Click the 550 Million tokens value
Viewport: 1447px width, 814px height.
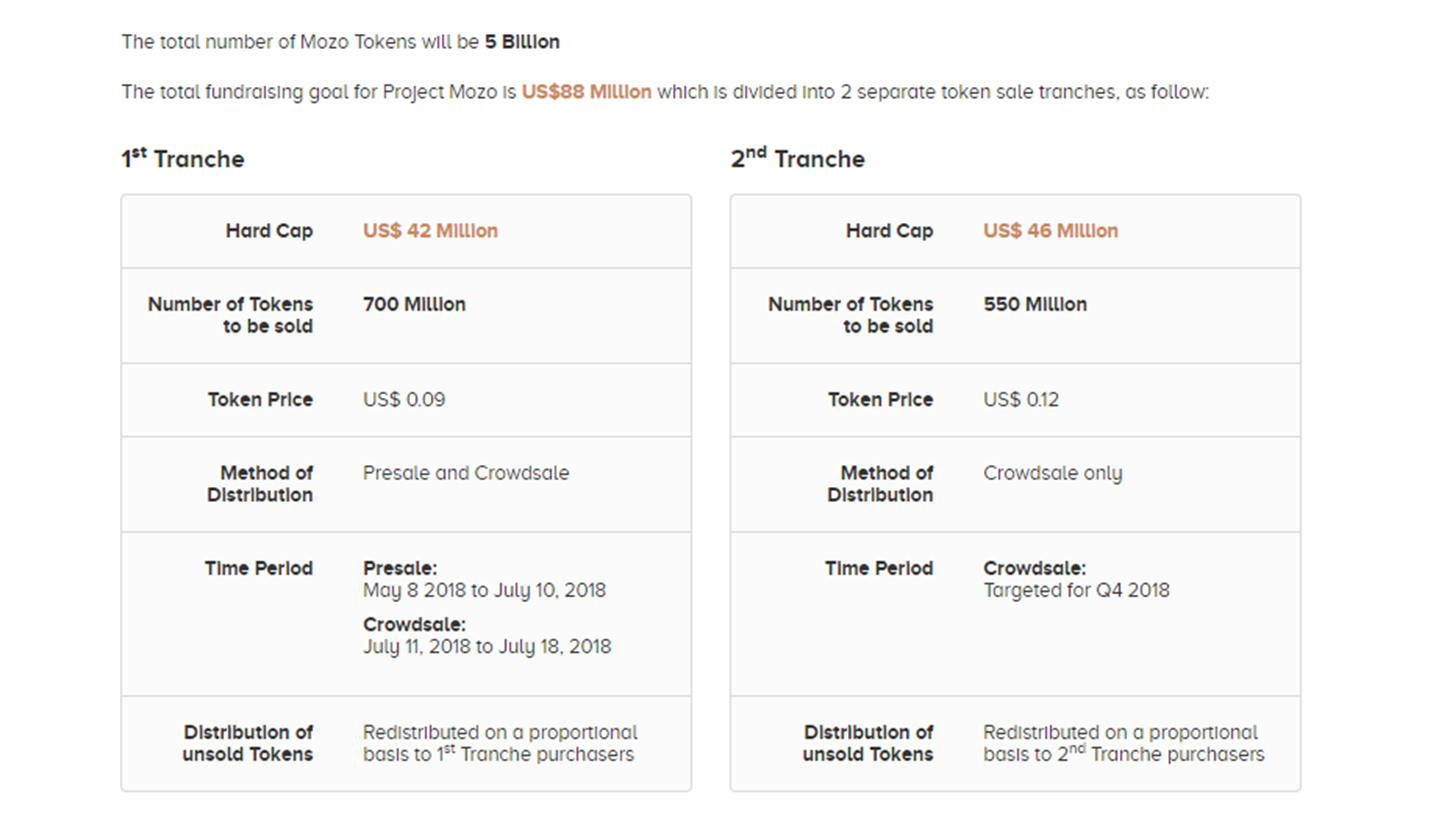[x=1034, y=304]
